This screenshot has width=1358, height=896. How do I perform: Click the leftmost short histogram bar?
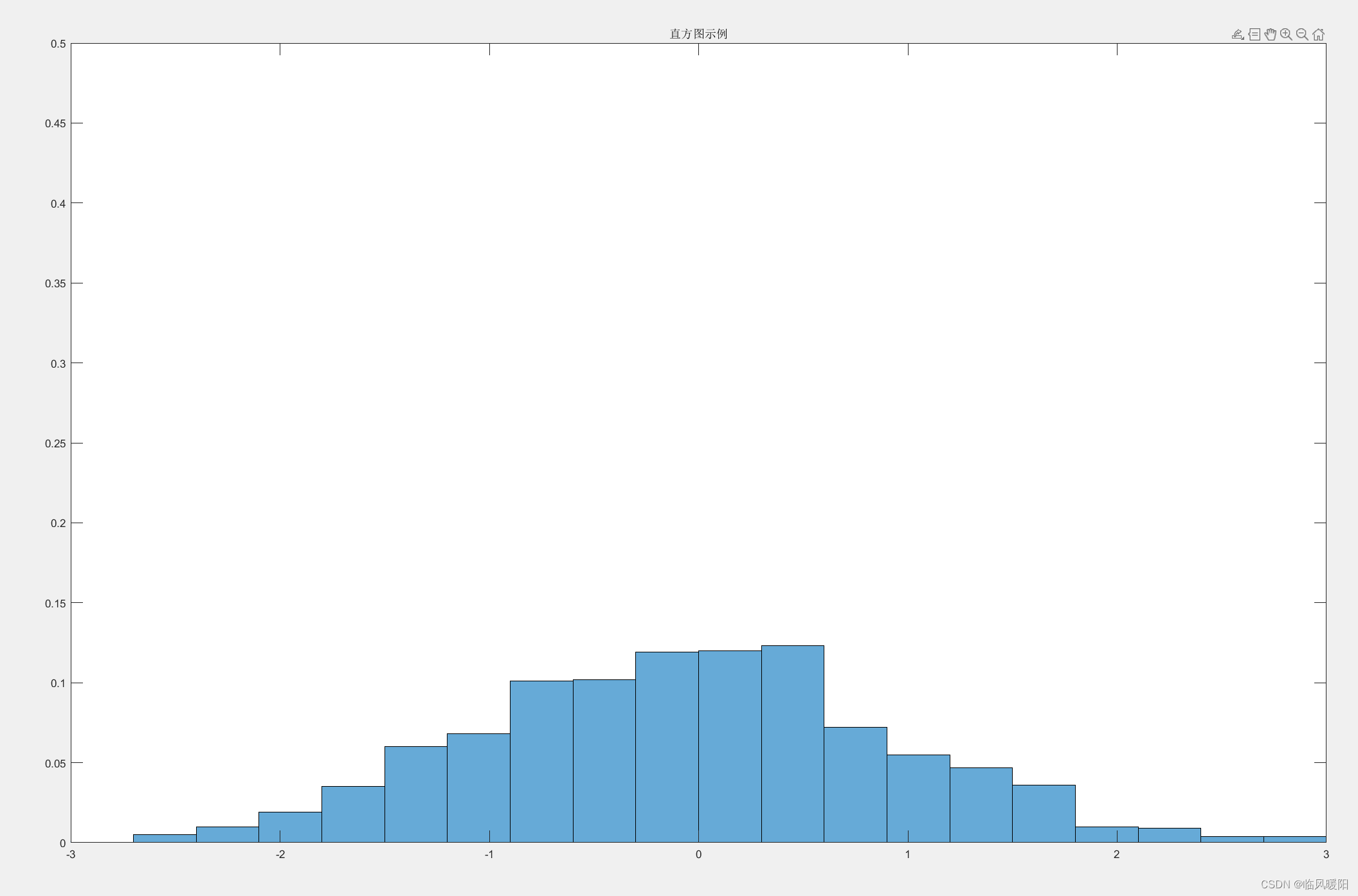(x=165, y=838)
